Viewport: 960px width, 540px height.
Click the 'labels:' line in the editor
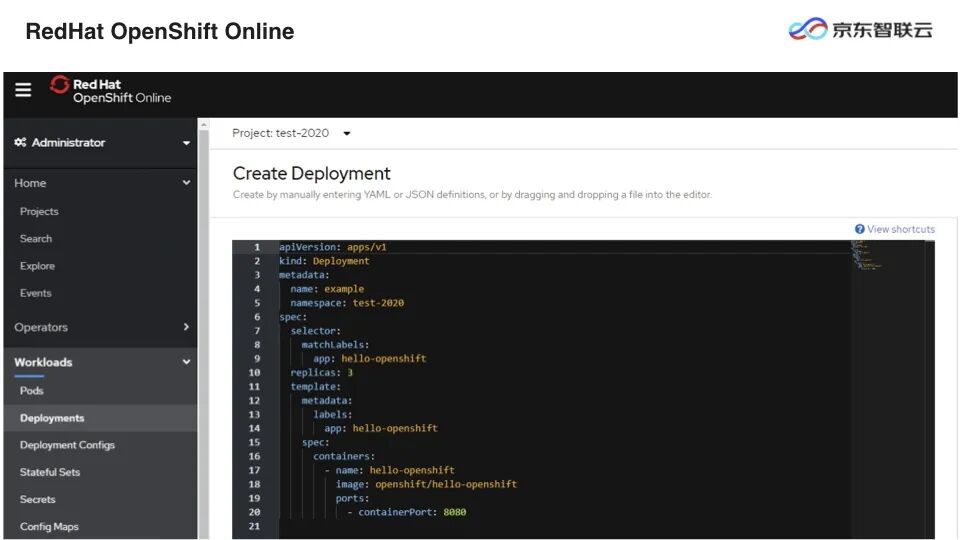(332, 414)
